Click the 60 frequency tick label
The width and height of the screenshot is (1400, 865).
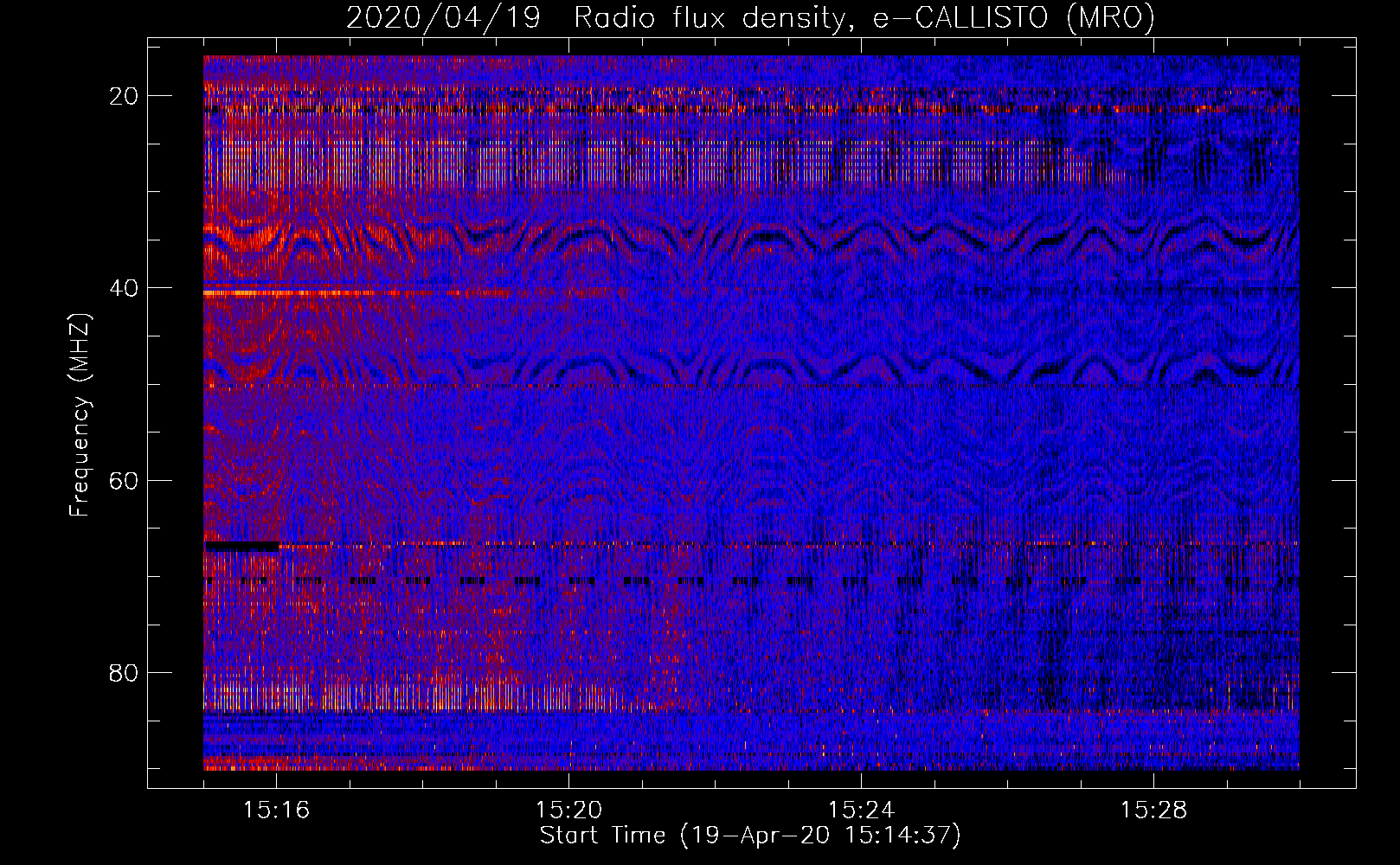coord(125,480)
